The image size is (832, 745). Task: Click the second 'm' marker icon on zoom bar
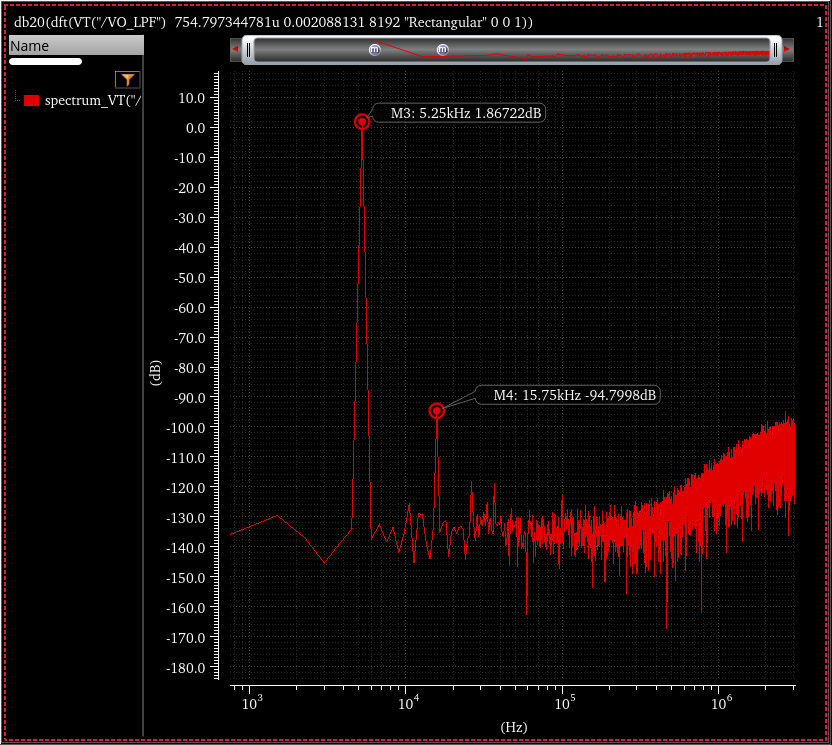tap(443, 50)
